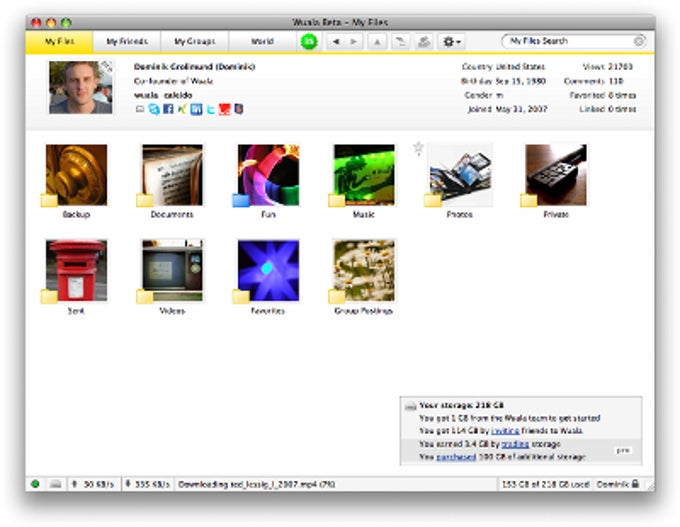
Task: Clear the search field with the round icon
Action: 638,41
